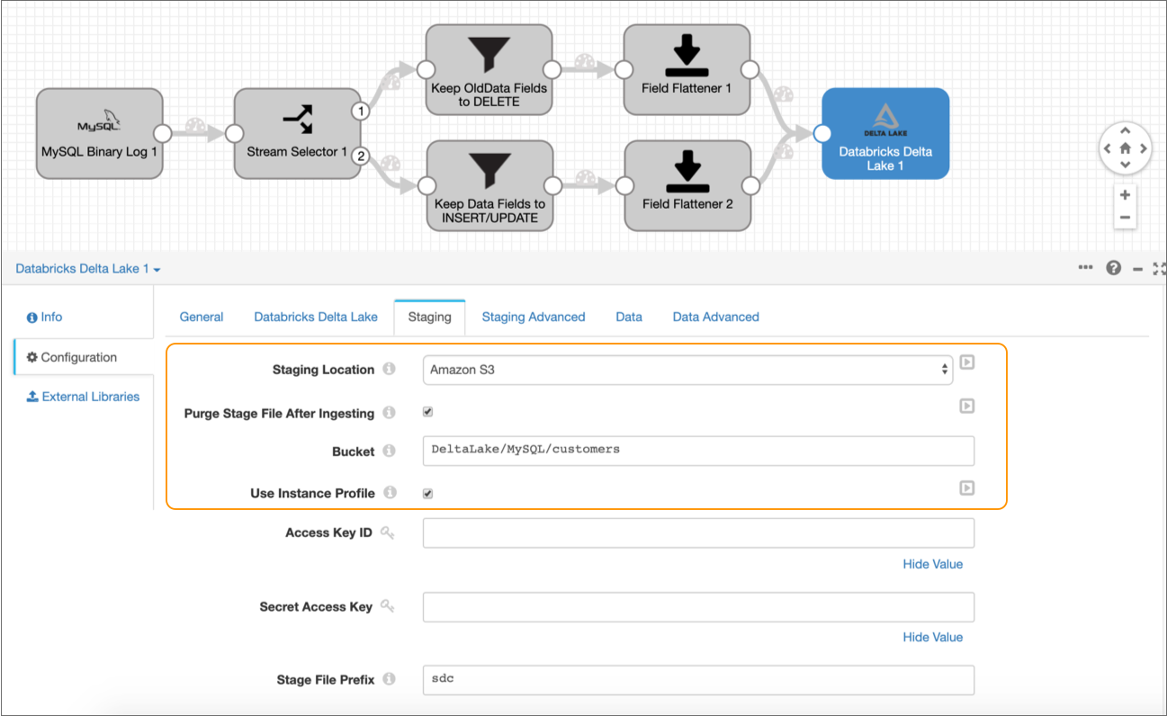Click the Field Flattener 1 stage
This screenshot has width=1167, height=716.
click(x=686, y=70)
